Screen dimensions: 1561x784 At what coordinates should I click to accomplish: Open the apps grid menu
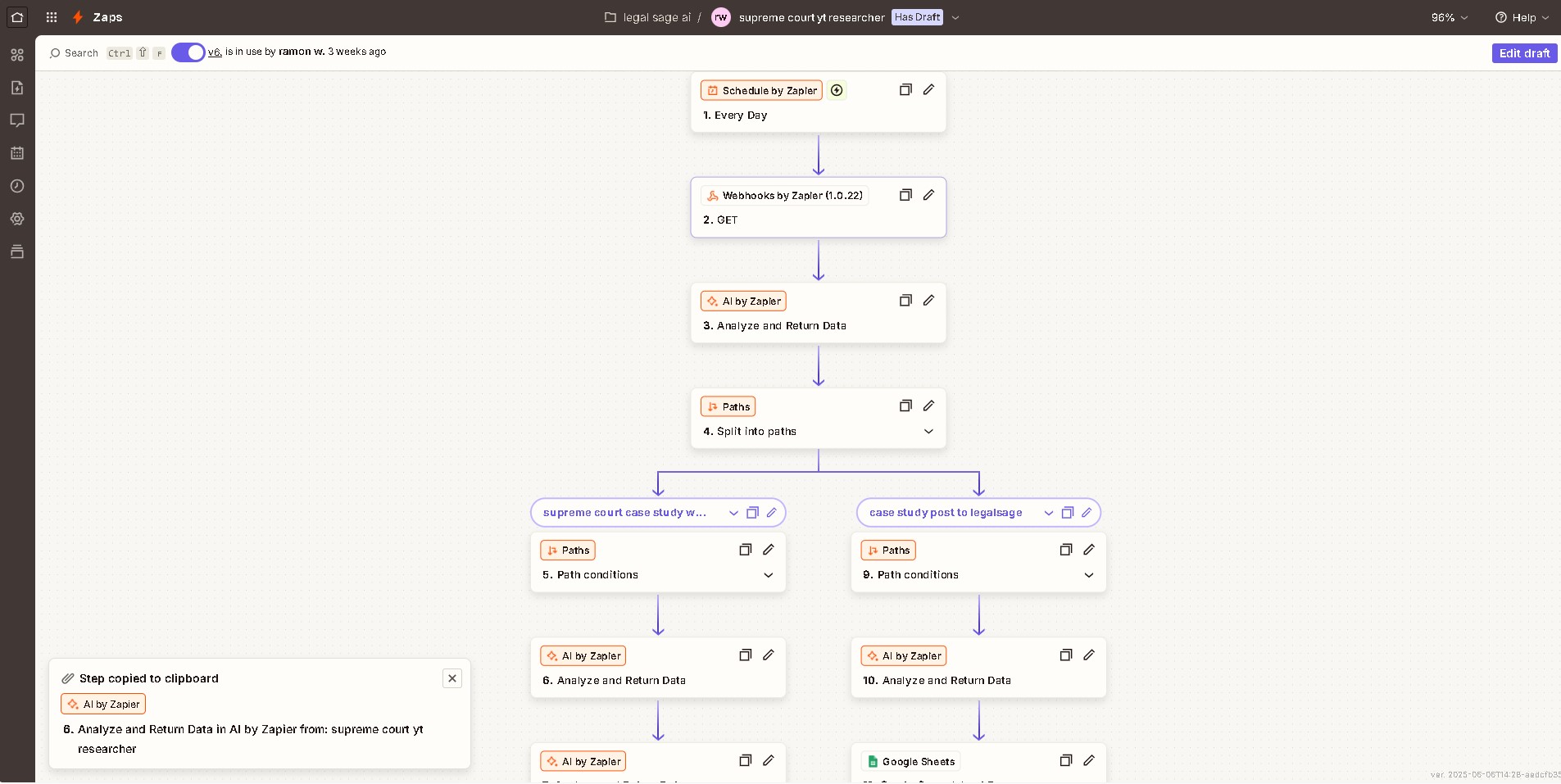(52, 17)
